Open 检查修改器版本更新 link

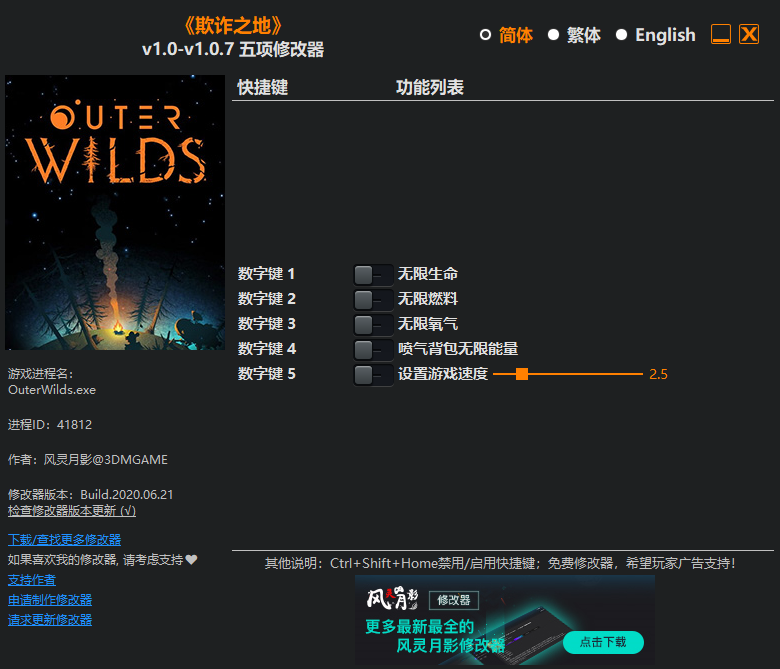point(72,511)
